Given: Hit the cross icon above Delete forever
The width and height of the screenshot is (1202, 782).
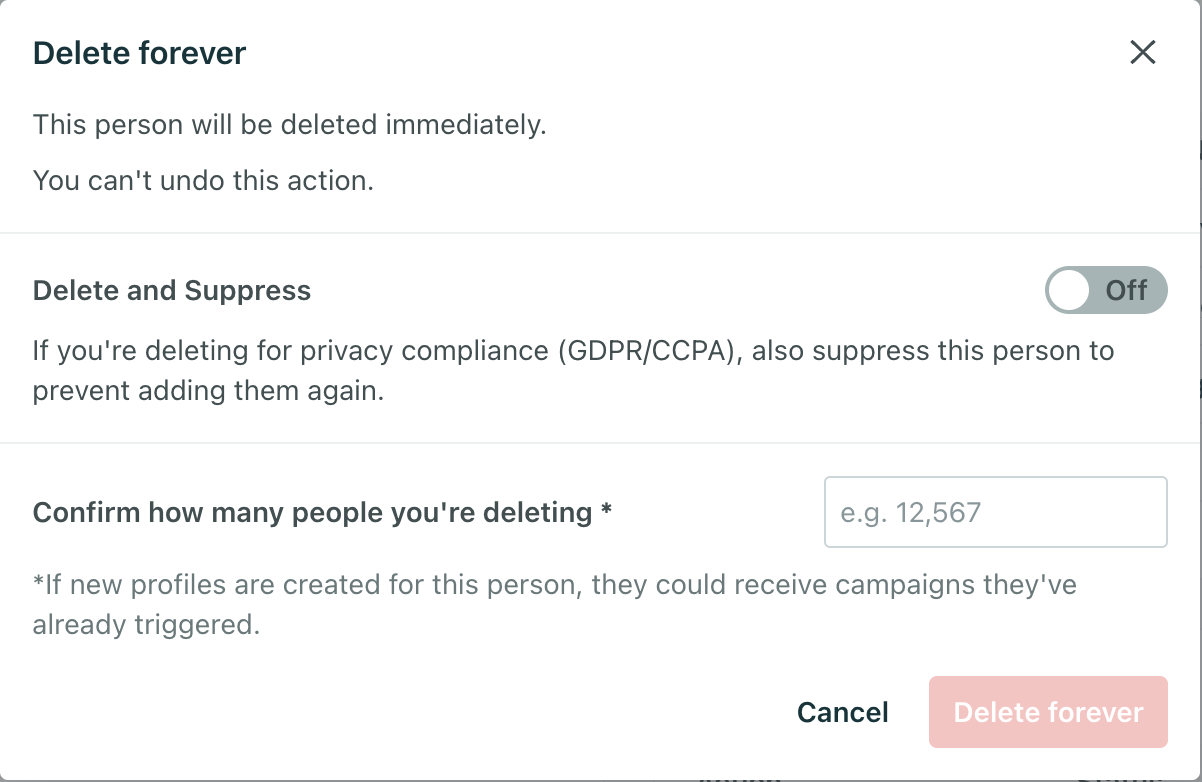Looking at the screenshot, I should tap(1143, 52).
